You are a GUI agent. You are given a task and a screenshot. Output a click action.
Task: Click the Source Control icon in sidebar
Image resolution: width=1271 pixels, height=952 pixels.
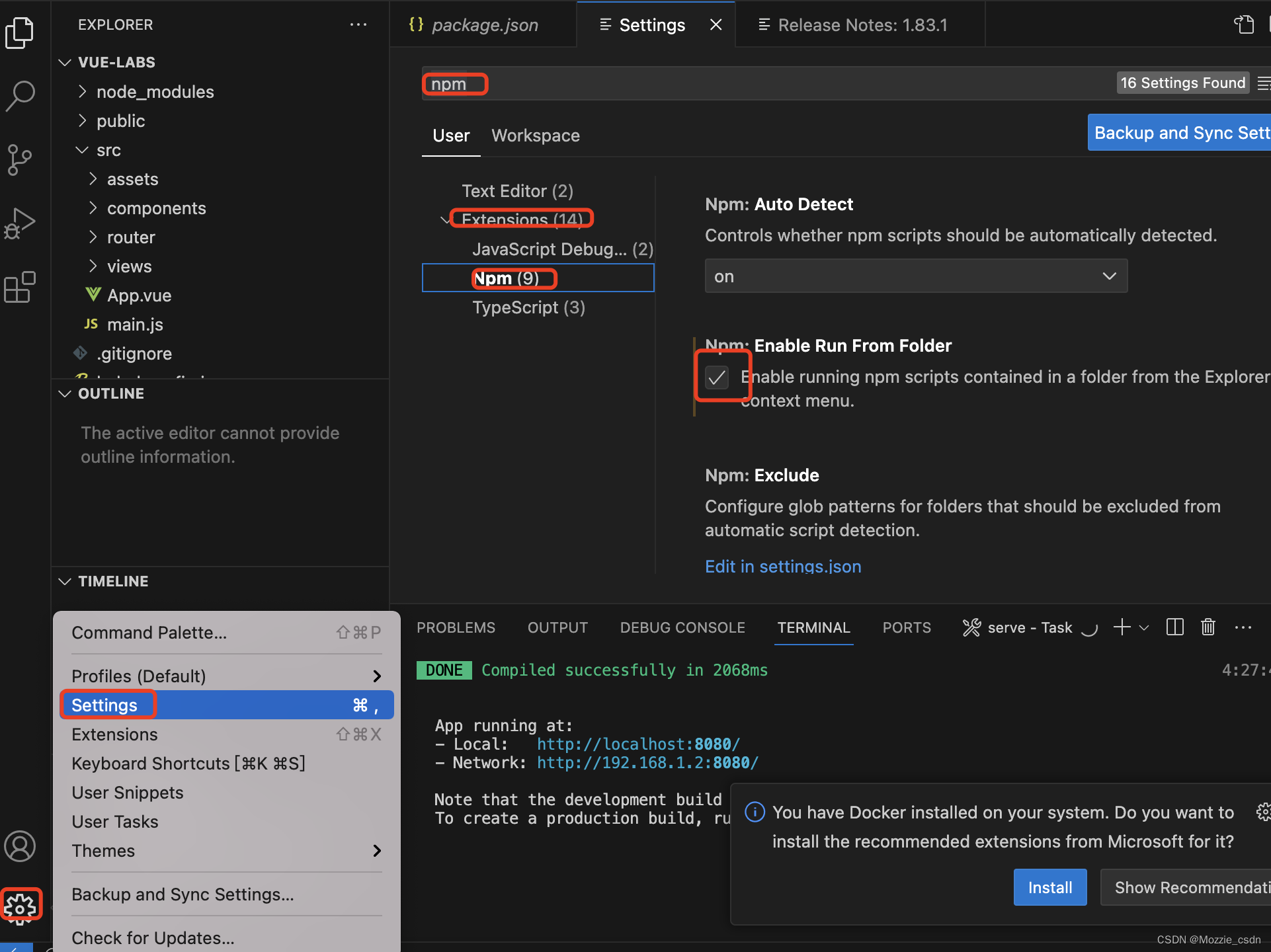[x=22, y=158]
